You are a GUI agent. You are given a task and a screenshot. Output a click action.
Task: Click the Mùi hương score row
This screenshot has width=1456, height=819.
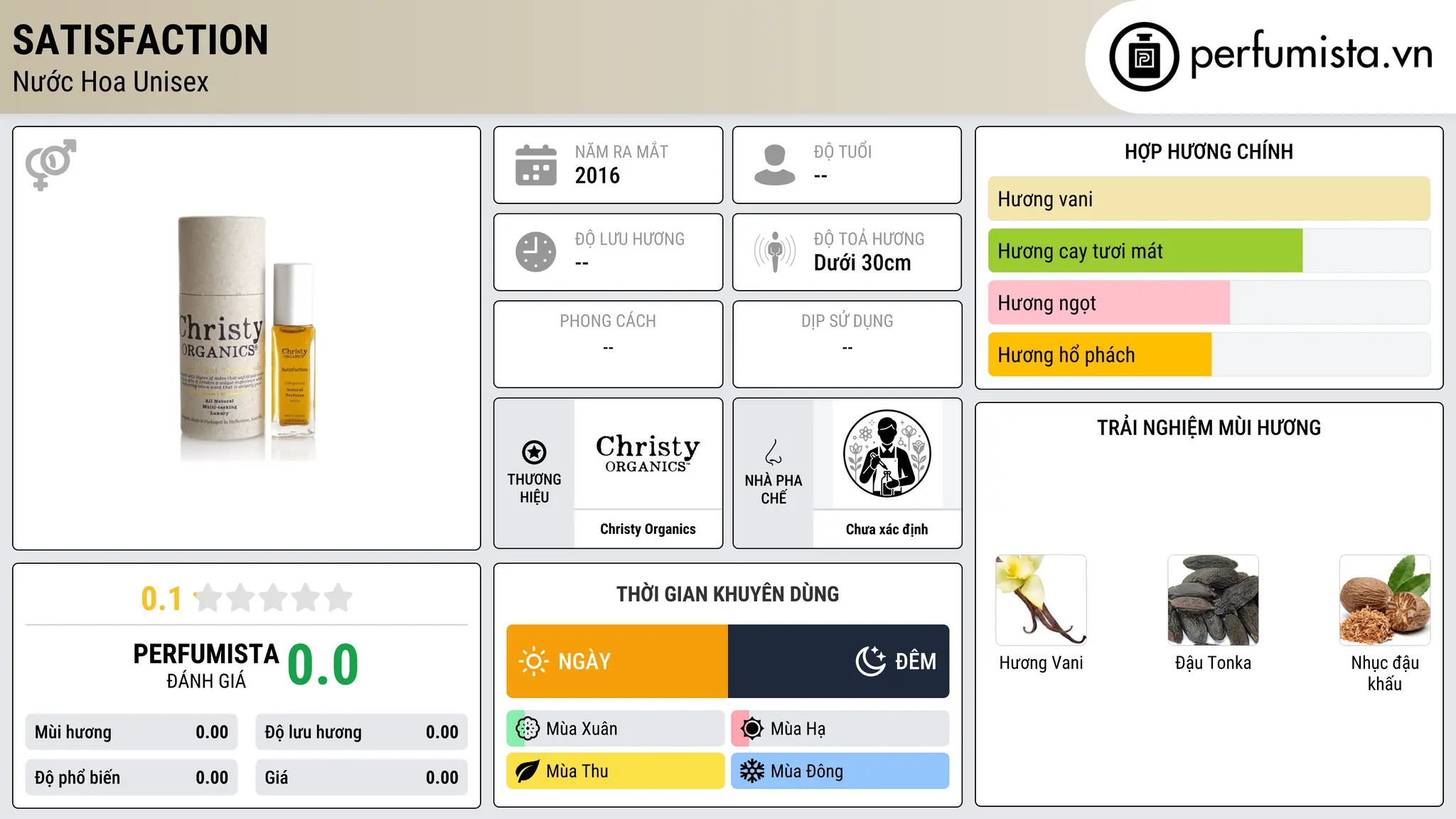pyautogui.click(x=132, y=732)
